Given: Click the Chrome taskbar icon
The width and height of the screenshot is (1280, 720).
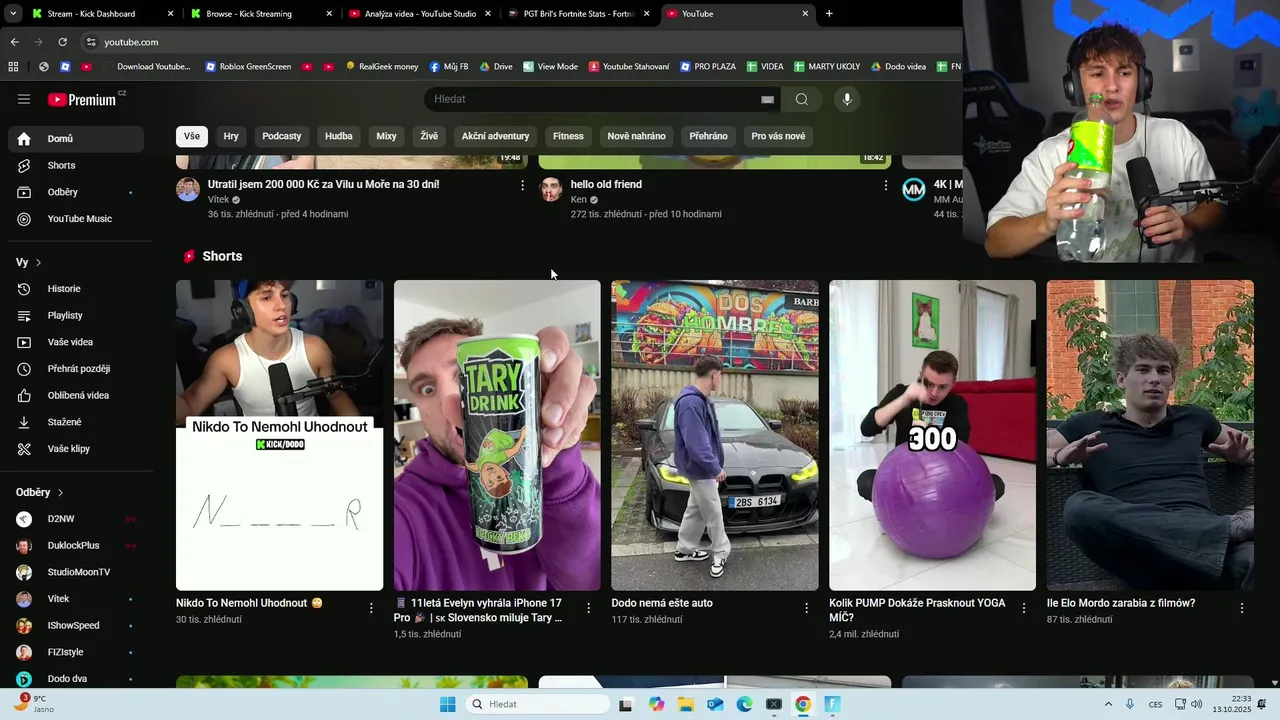Looking at the screenshot, I should pyautogui.click(x=802, y=704).
